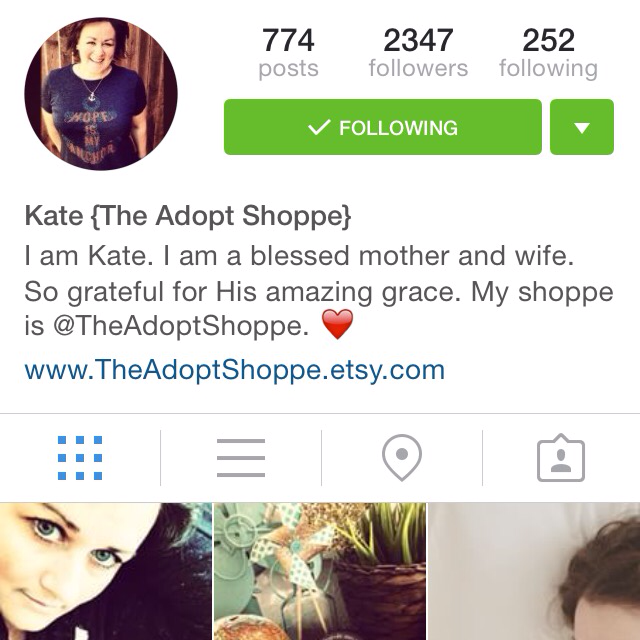This screenshot has height=640, width=640.
Task: Open the pinwheel and plants photo thumbnail
Action: click(x=320, y=571)
